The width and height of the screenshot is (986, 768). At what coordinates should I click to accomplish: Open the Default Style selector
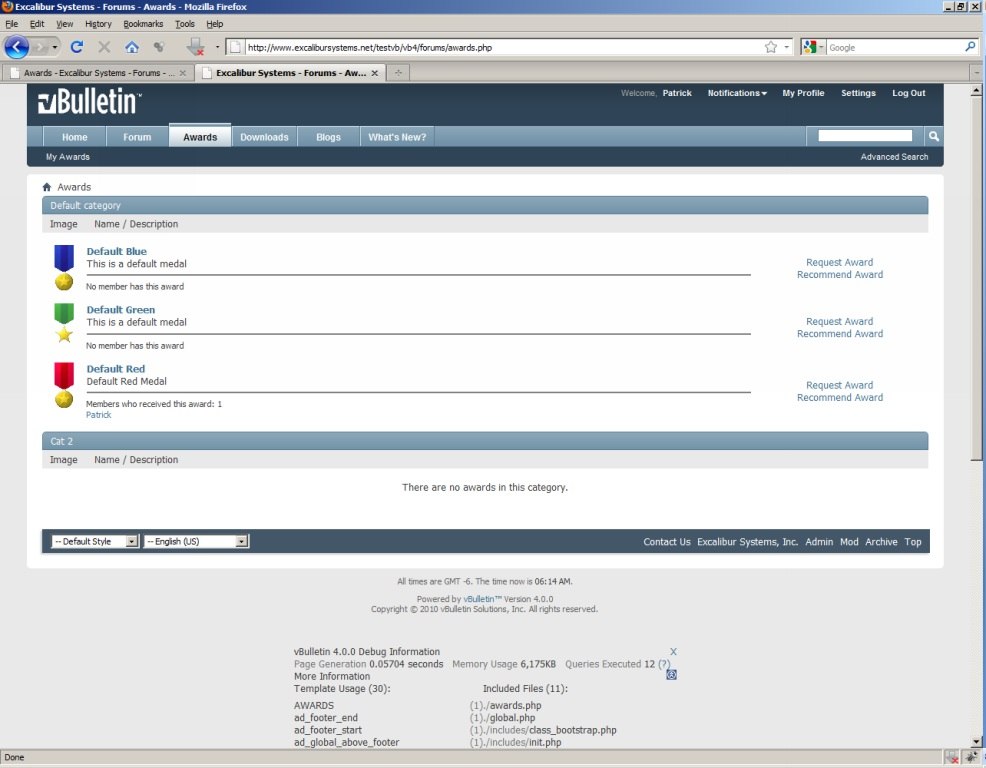tap(95, 542)
